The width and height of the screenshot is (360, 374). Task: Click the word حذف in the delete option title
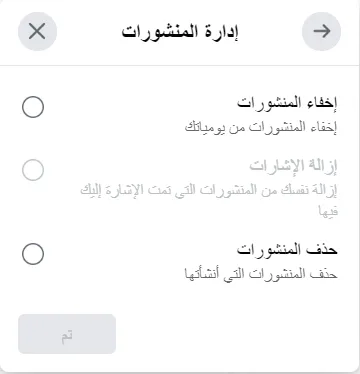(x=322, y=250)
